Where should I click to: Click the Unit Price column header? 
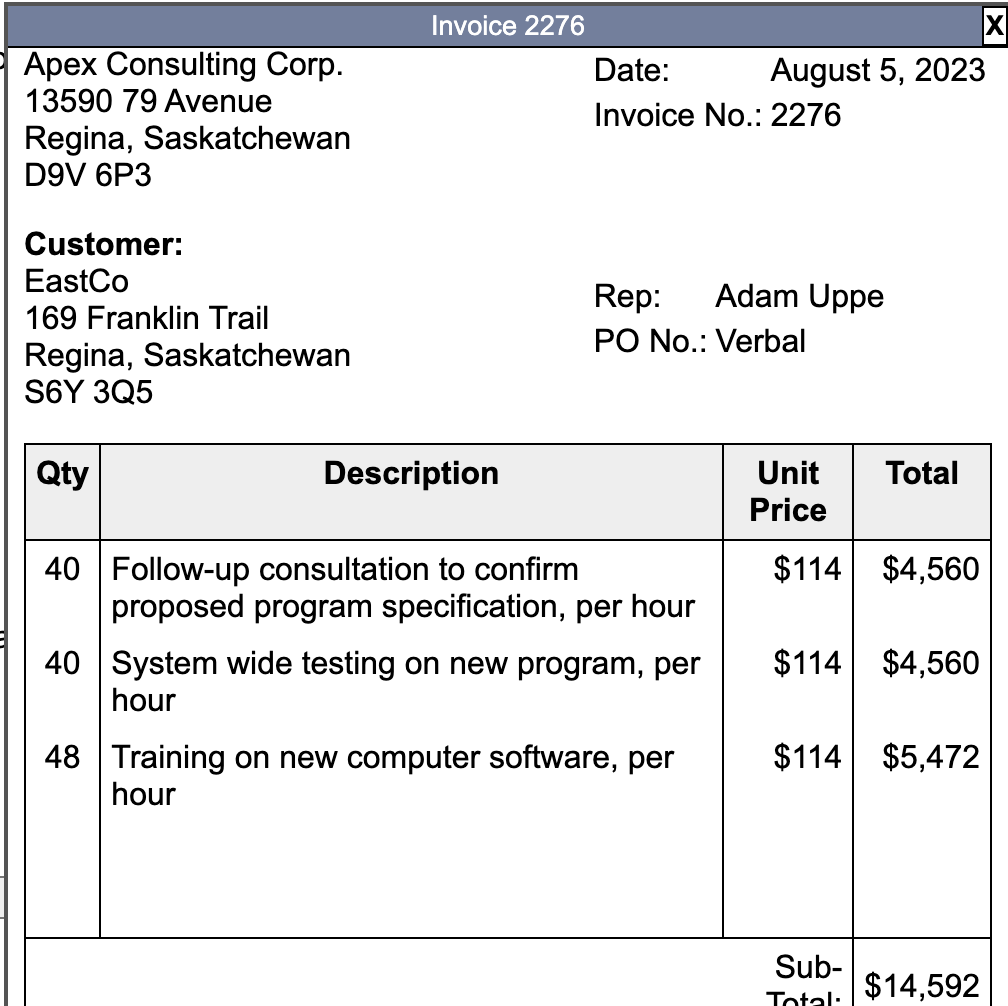point(786,491)
